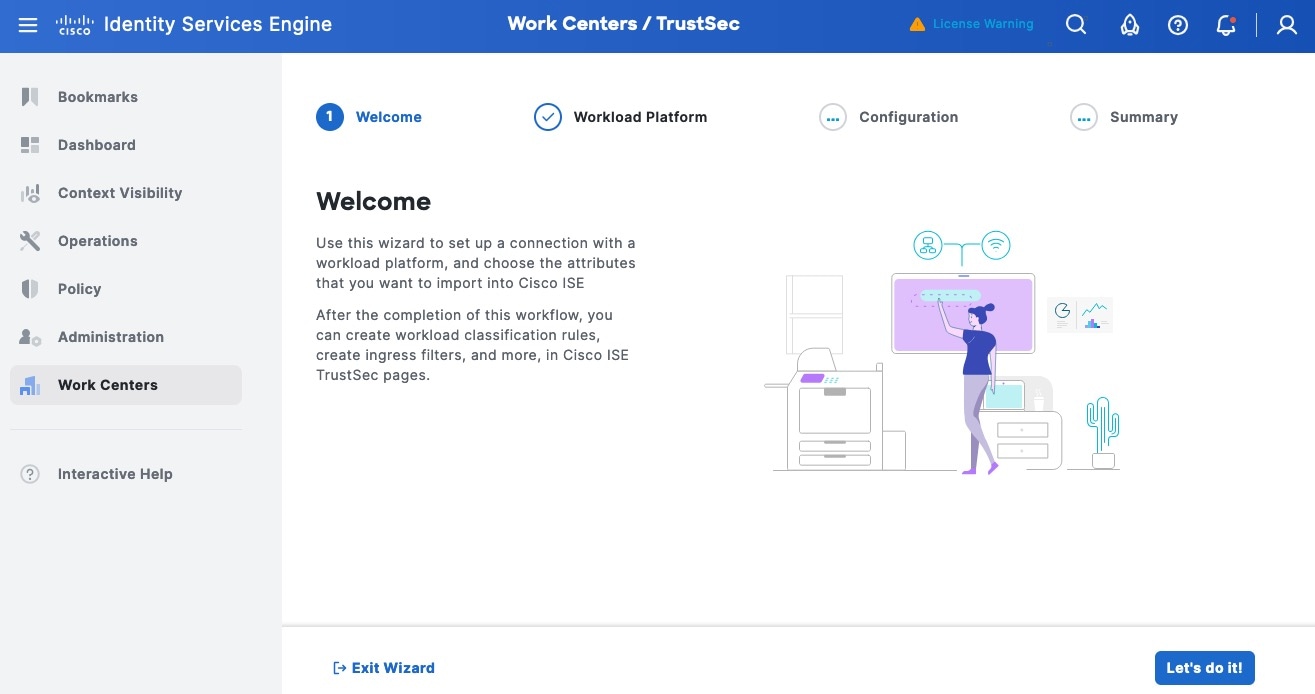Select Work Centers menu item
Screen dimensions: 1315x694
(126, 385)
